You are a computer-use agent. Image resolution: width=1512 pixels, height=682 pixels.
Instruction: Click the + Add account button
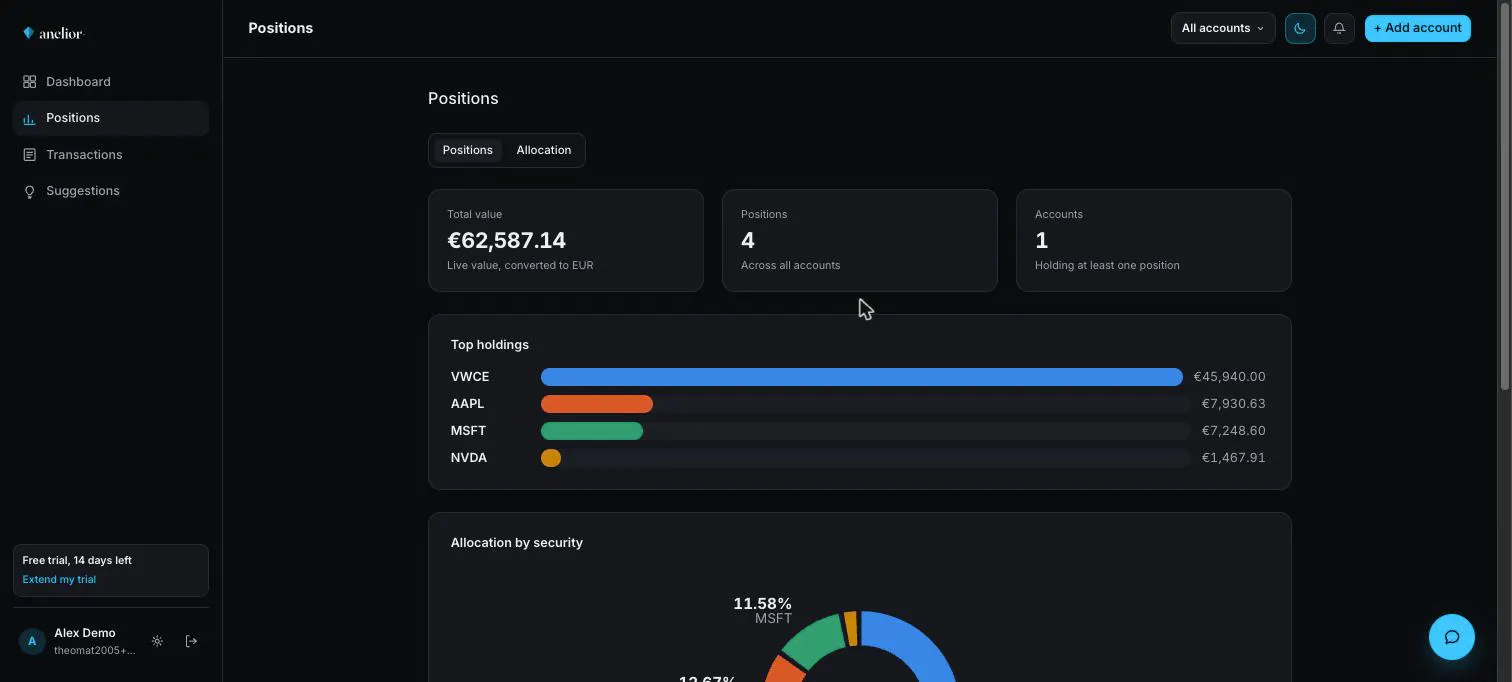tap(1417, 28)
